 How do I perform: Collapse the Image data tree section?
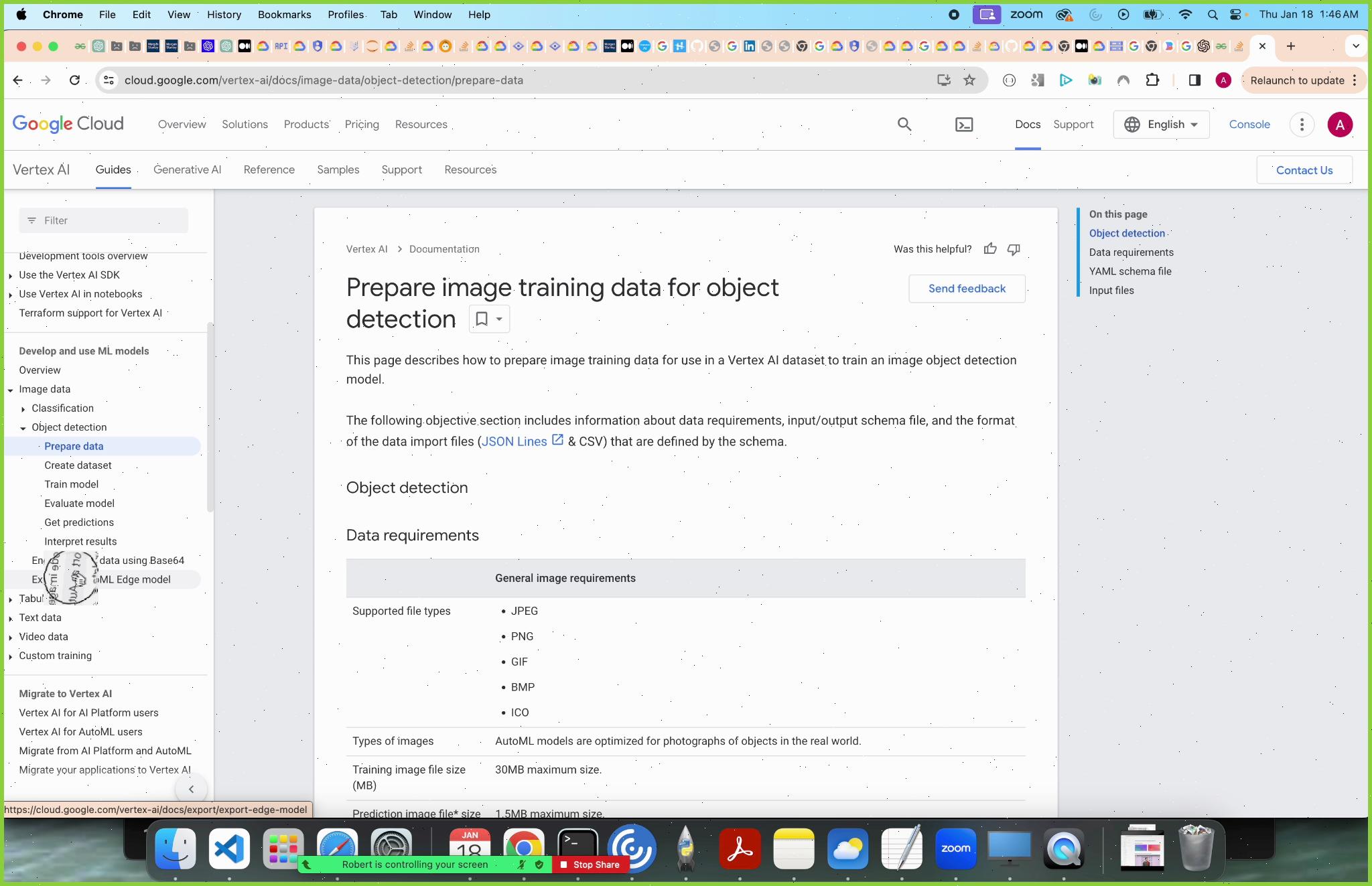pos(11,390)
